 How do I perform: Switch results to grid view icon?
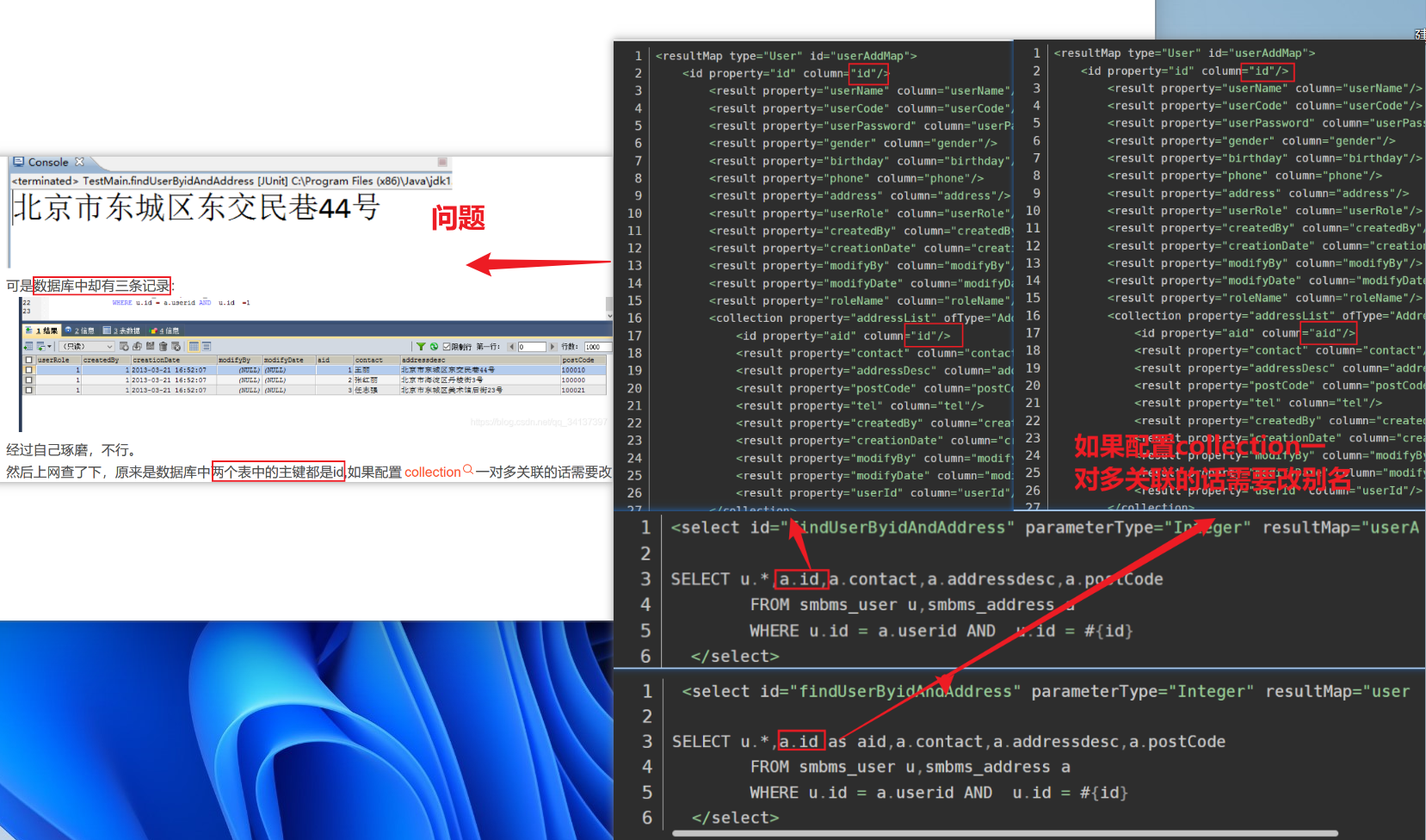click(x=194, y=346)
